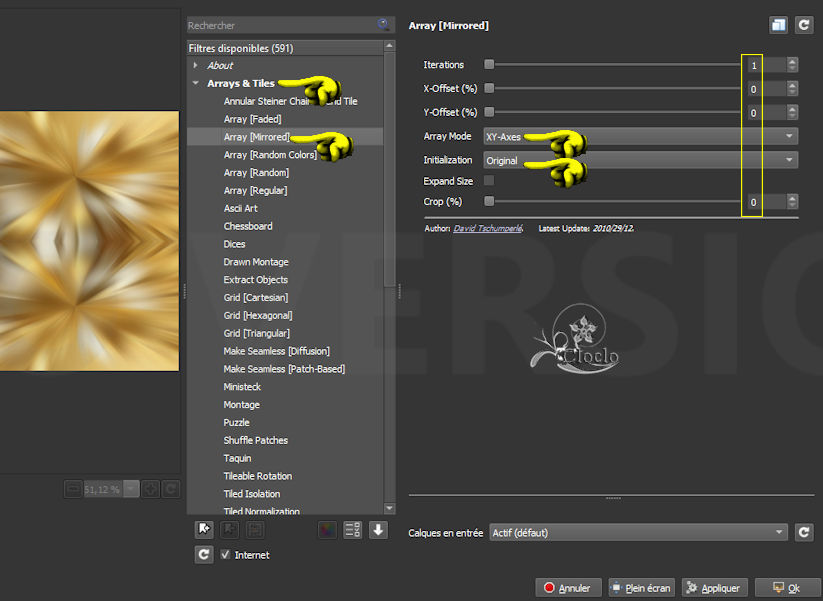Enable the Expand Size checkbox
Screen dimensions: 823x601
pos(489,181)
